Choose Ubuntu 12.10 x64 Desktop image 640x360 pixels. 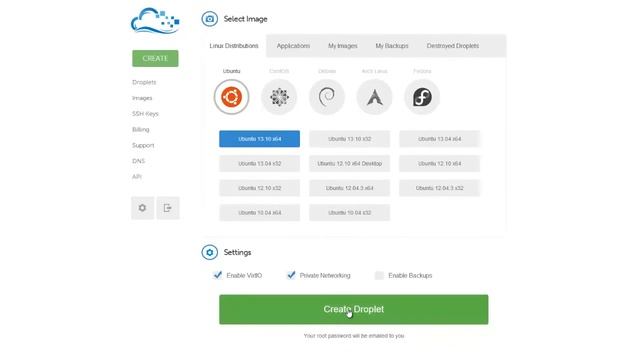point(349,163)
